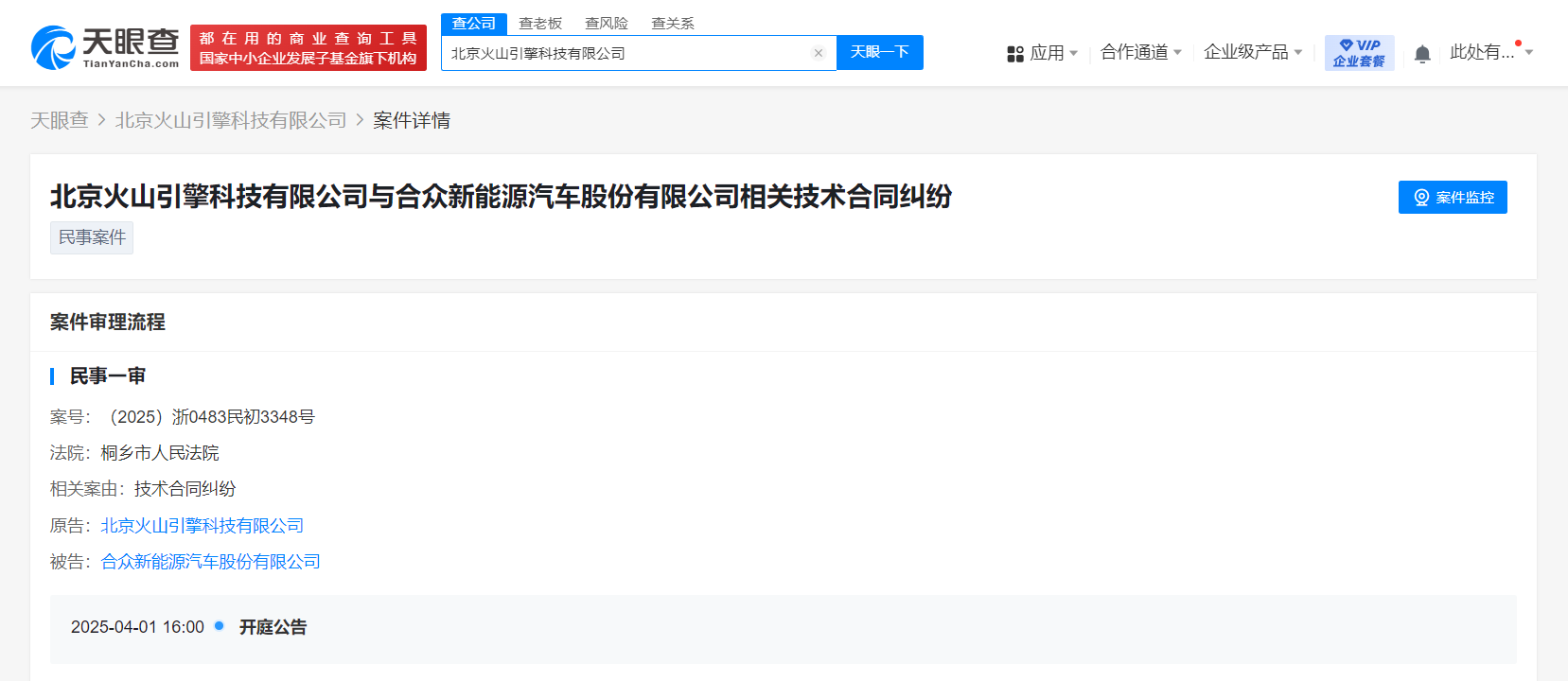
Task: Expand the 企业级产品 dropdown
Action: 1253,52
